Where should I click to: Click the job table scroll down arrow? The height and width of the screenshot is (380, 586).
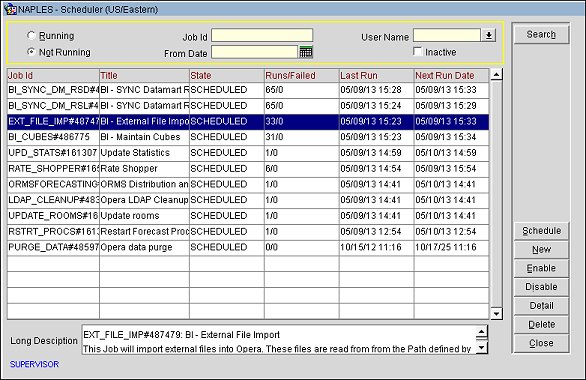pos(496,313)
